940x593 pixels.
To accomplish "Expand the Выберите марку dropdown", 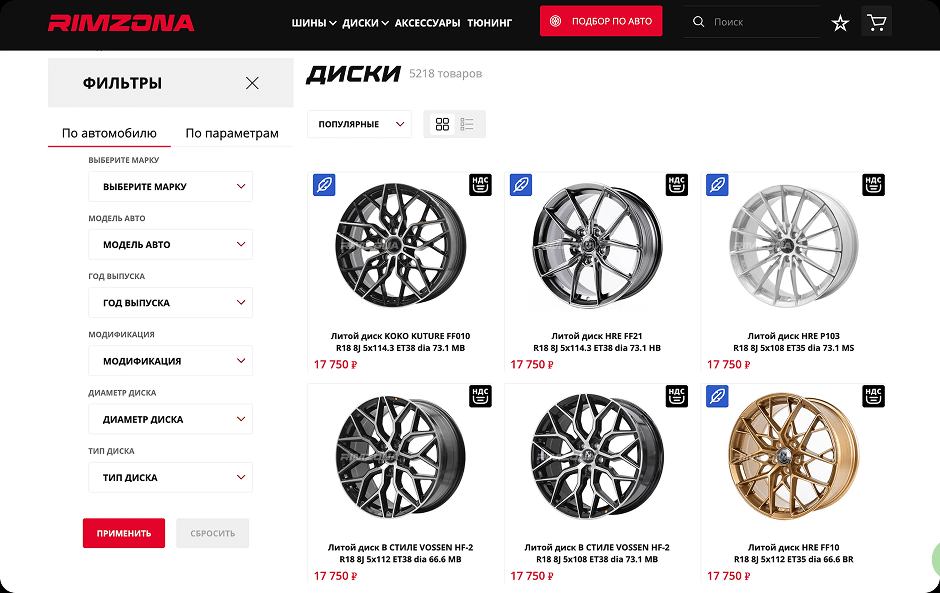I will pos(170,187).
